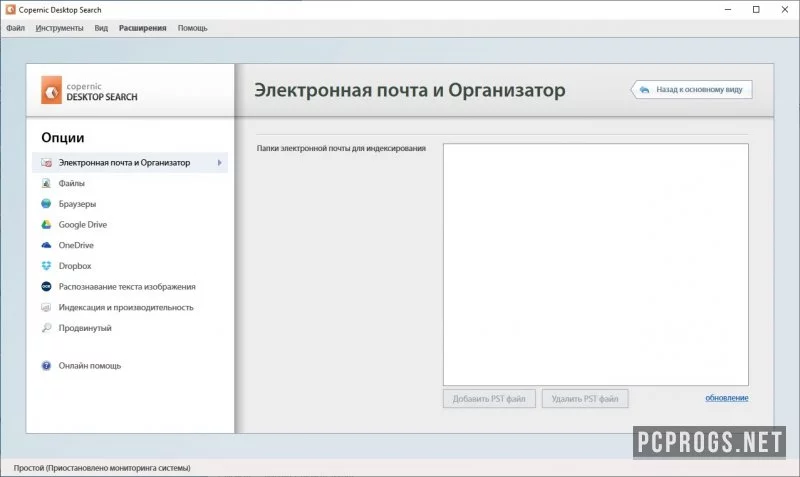Click the Индексация и производительность icon
800x477 pixels.
click(x=46, y=307)
